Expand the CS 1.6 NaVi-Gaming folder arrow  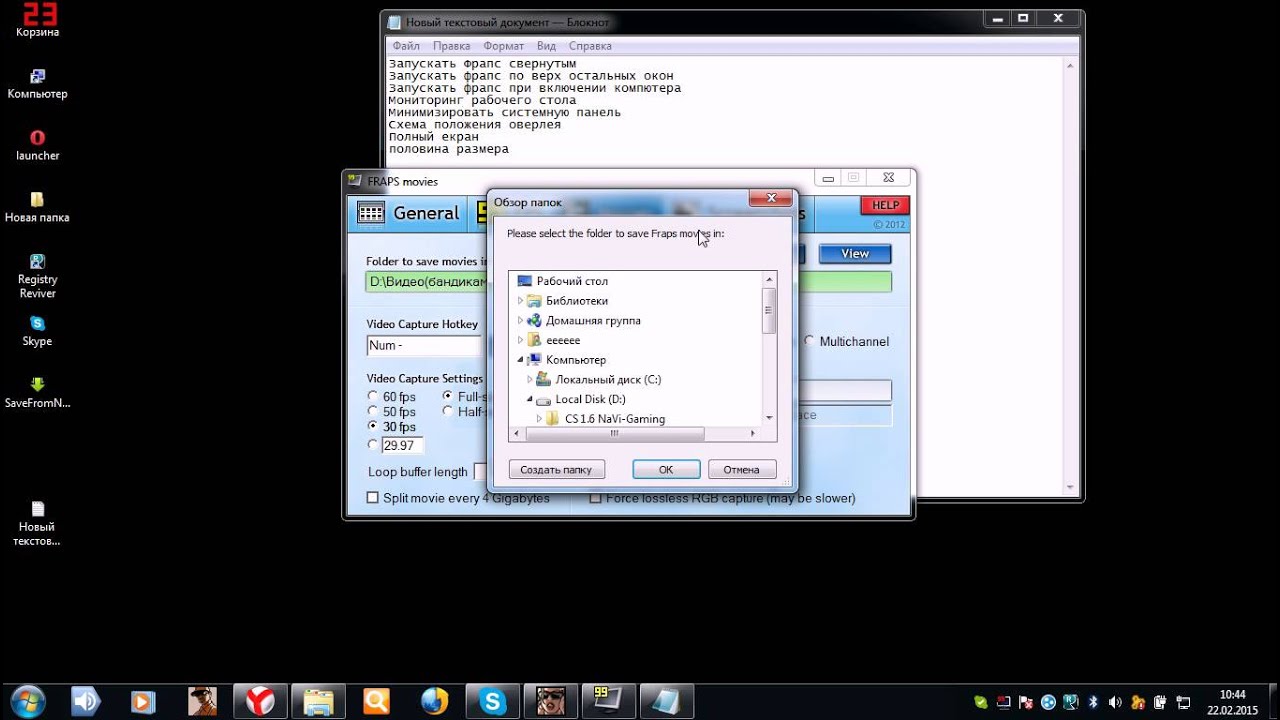[540, 419]
